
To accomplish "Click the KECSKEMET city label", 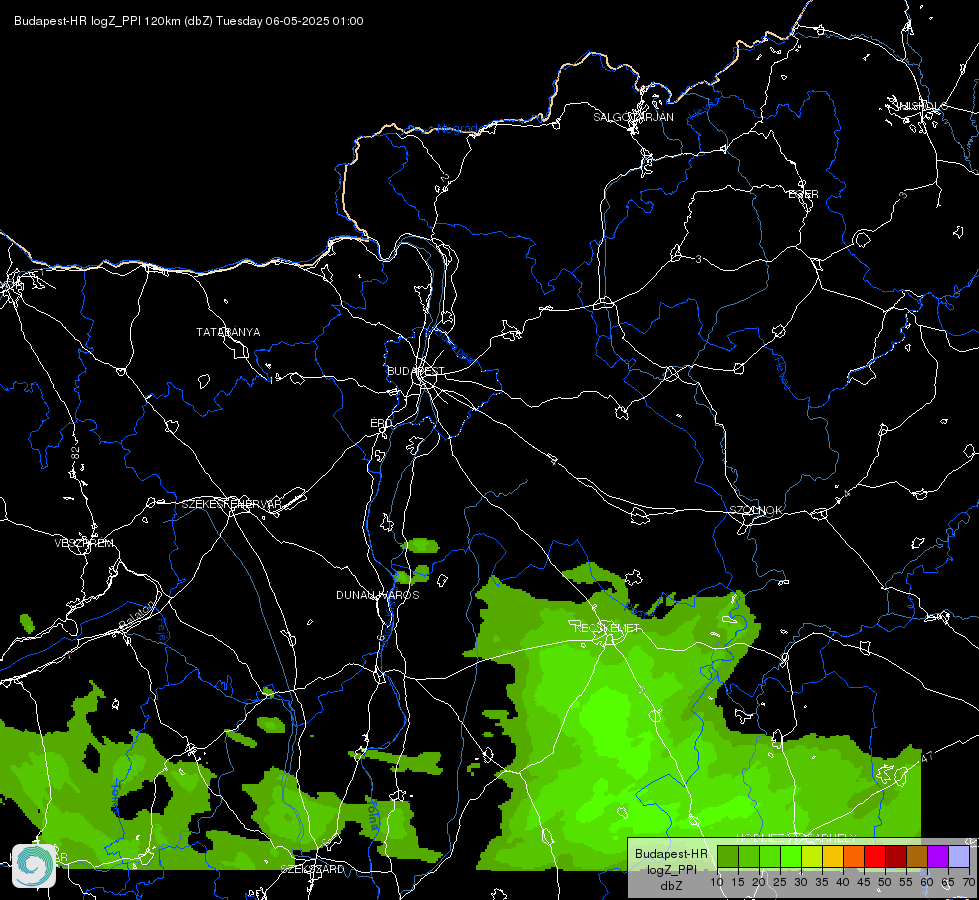I will [607, 628].
